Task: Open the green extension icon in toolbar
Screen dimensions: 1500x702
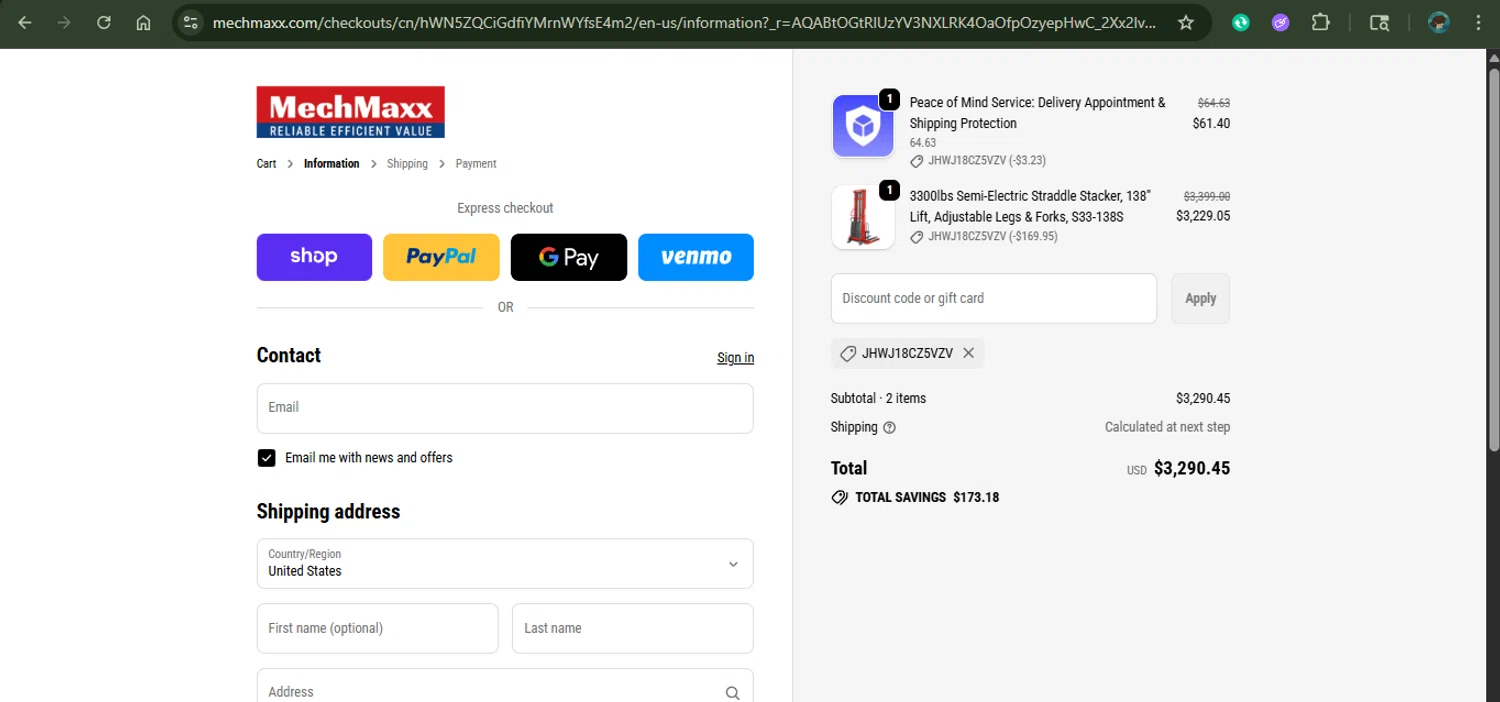Action: [x=1241, y=22]
